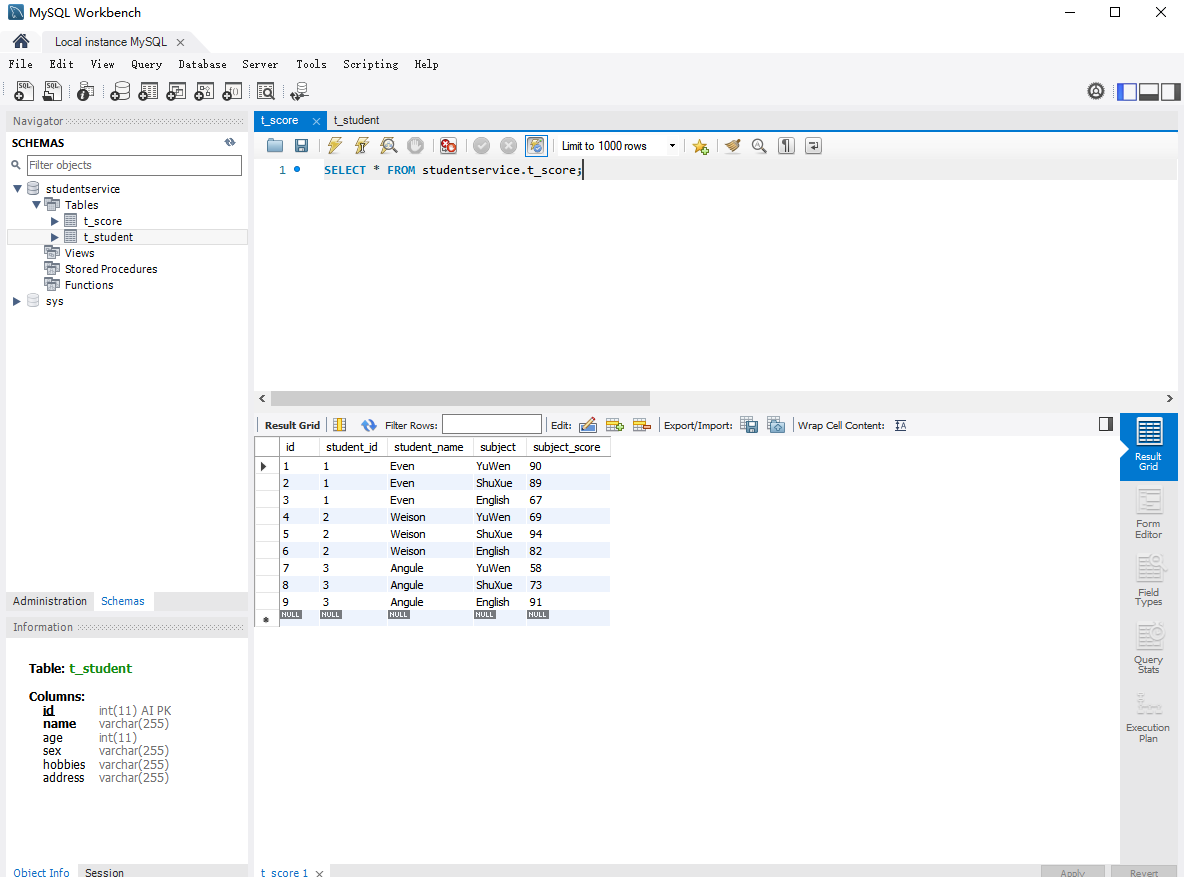Execute statement under cursor icon

(x=362, y=146)
